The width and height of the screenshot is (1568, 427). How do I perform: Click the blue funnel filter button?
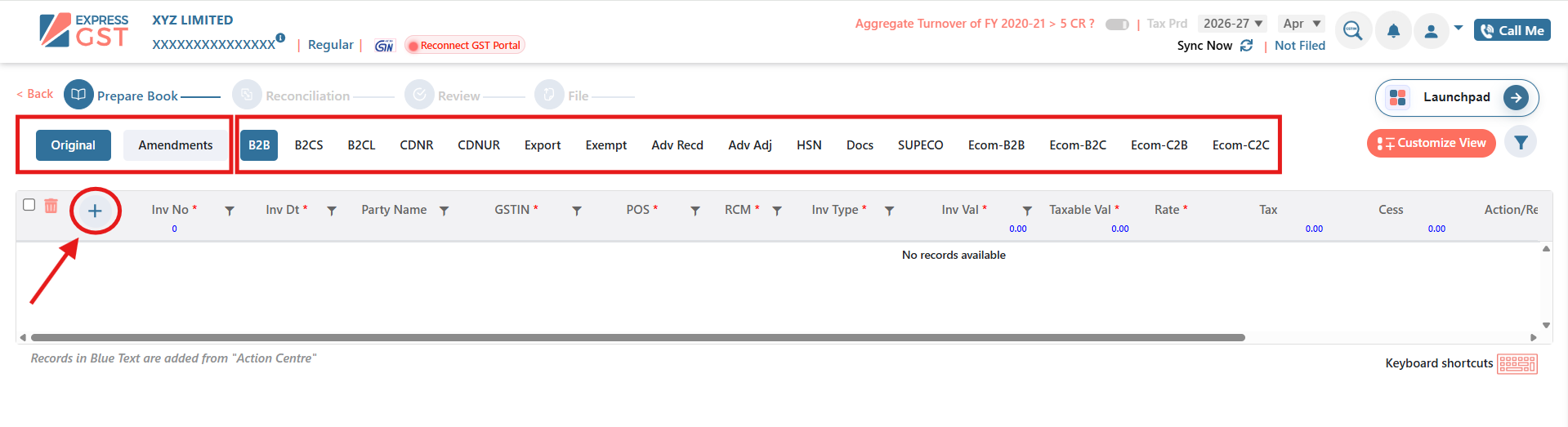click(x=1520, y=143)
